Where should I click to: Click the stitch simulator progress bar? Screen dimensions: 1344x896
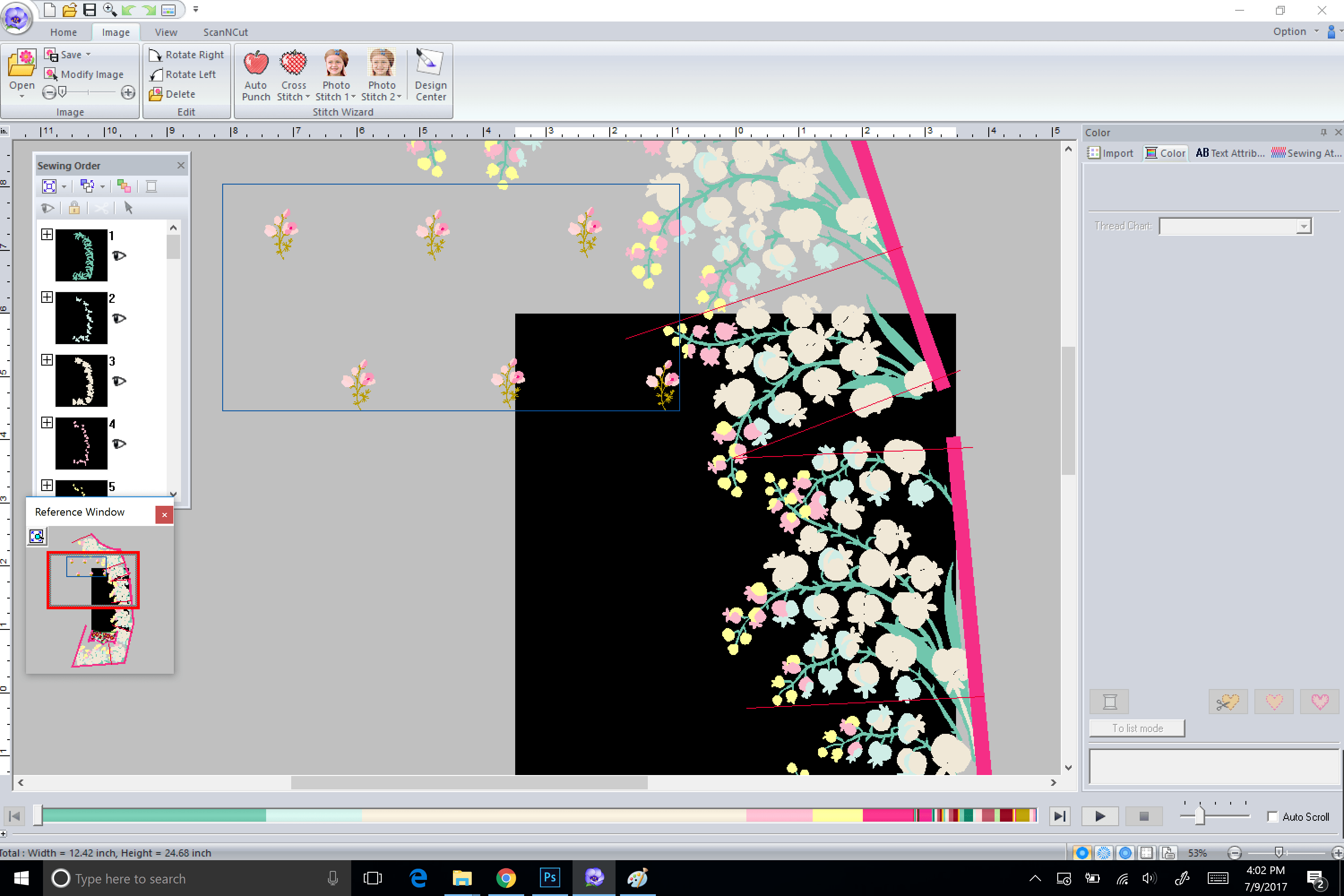point(537,815)
